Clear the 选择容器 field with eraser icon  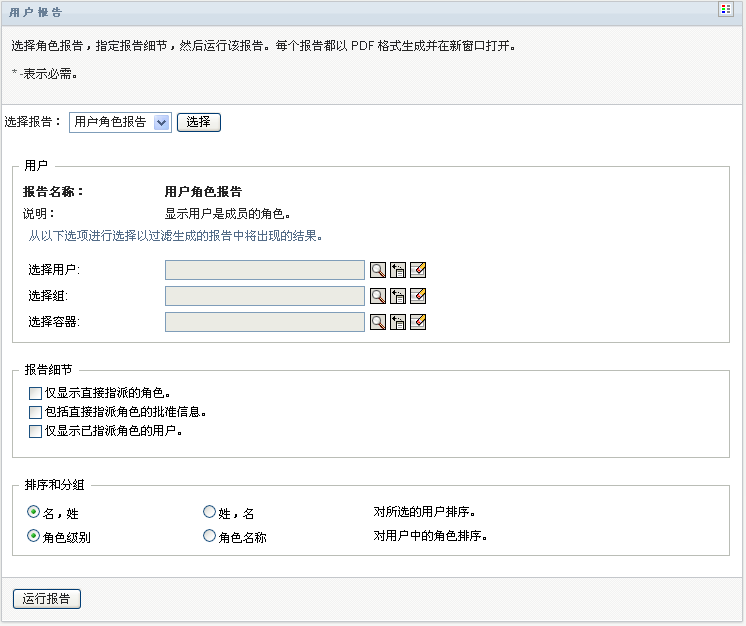coord(418,322)
